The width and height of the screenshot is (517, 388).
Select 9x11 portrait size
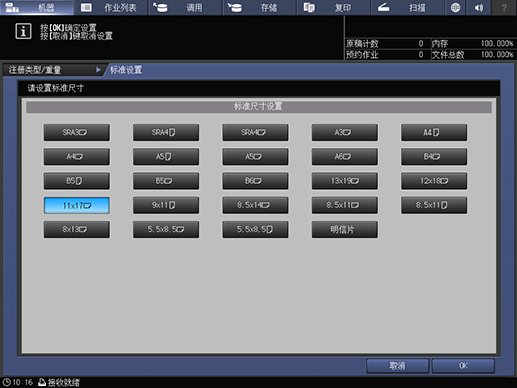[166, 205]
